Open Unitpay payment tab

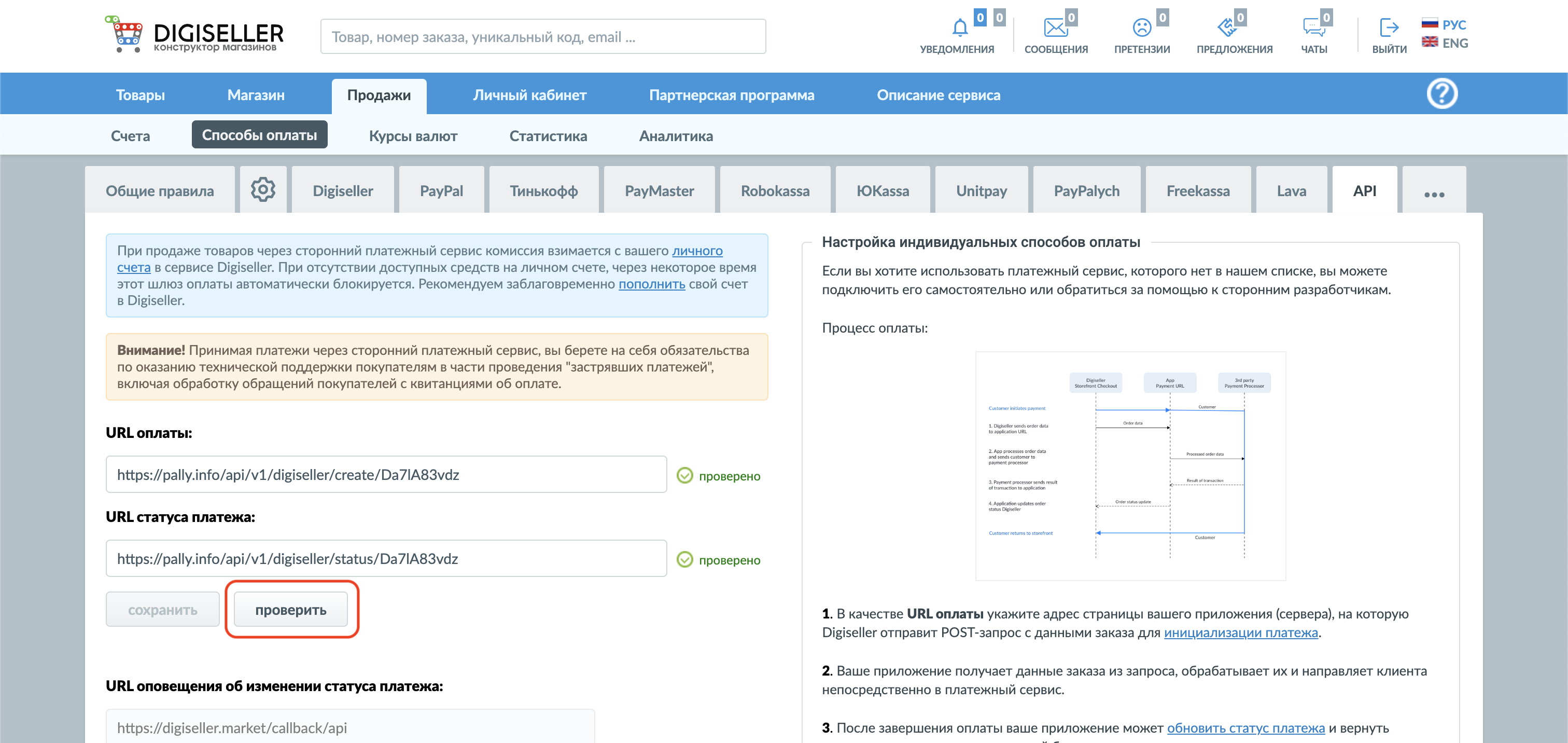(x=981, y=190)
